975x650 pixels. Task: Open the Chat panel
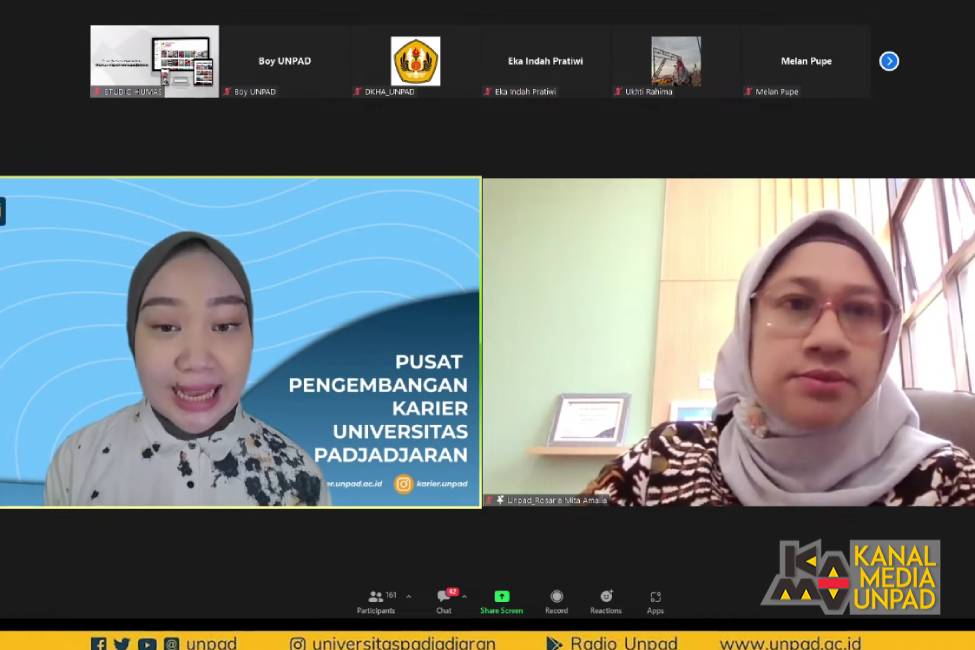click(x=444, y=600)
